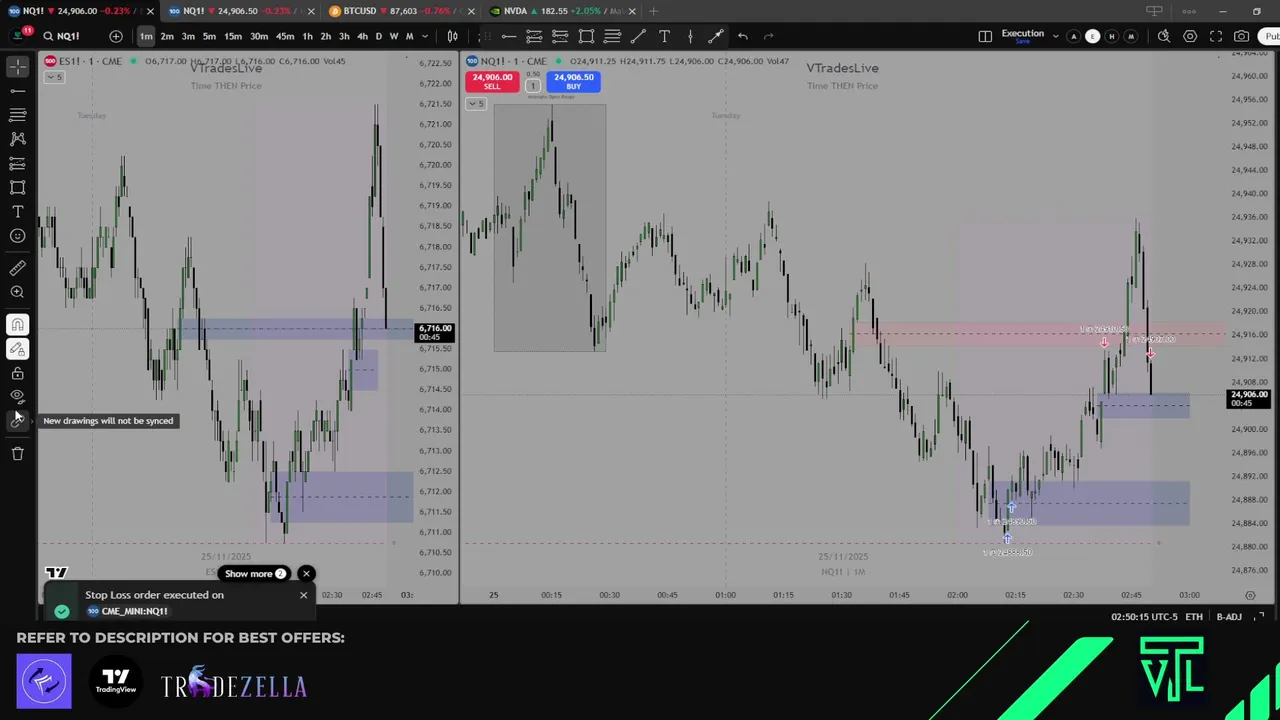Select the text tool in left sidebar
Screen dimensions: 1280x720
click(18, 212)
